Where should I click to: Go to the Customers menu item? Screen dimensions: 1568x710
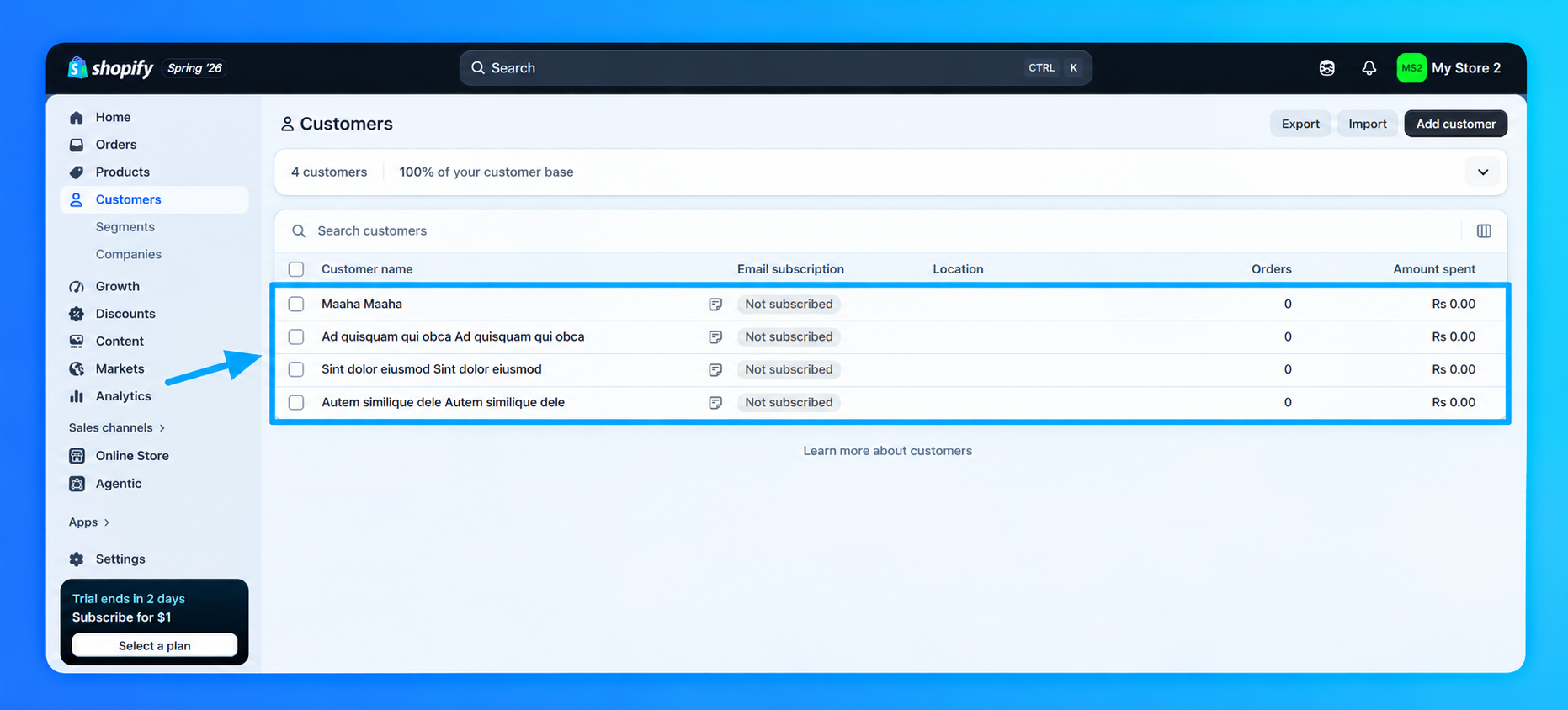(154, 199)
